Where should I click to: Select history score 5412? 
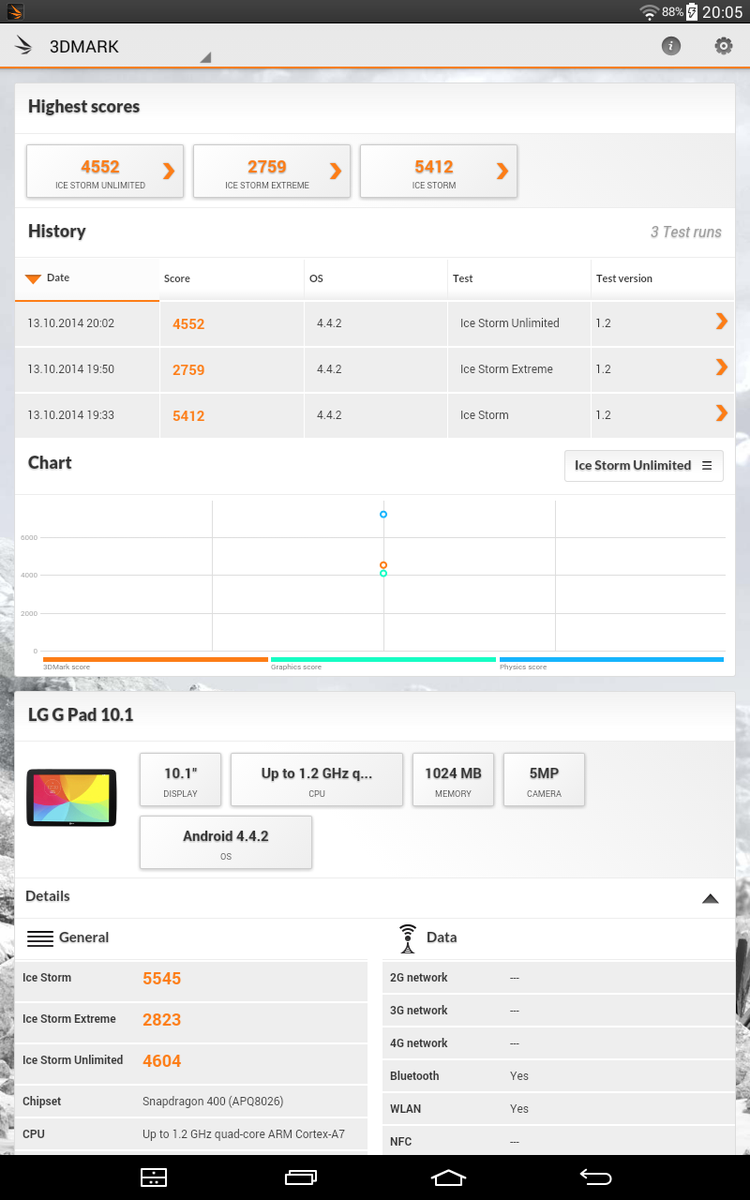click(188, 416)
